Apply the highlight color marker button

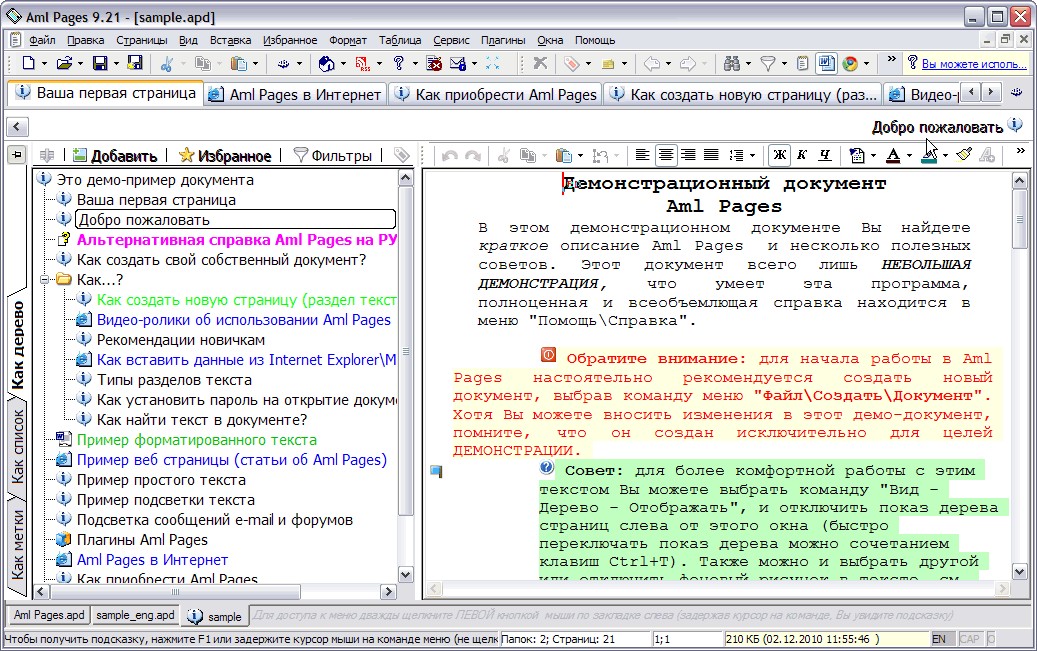[929, 155]
